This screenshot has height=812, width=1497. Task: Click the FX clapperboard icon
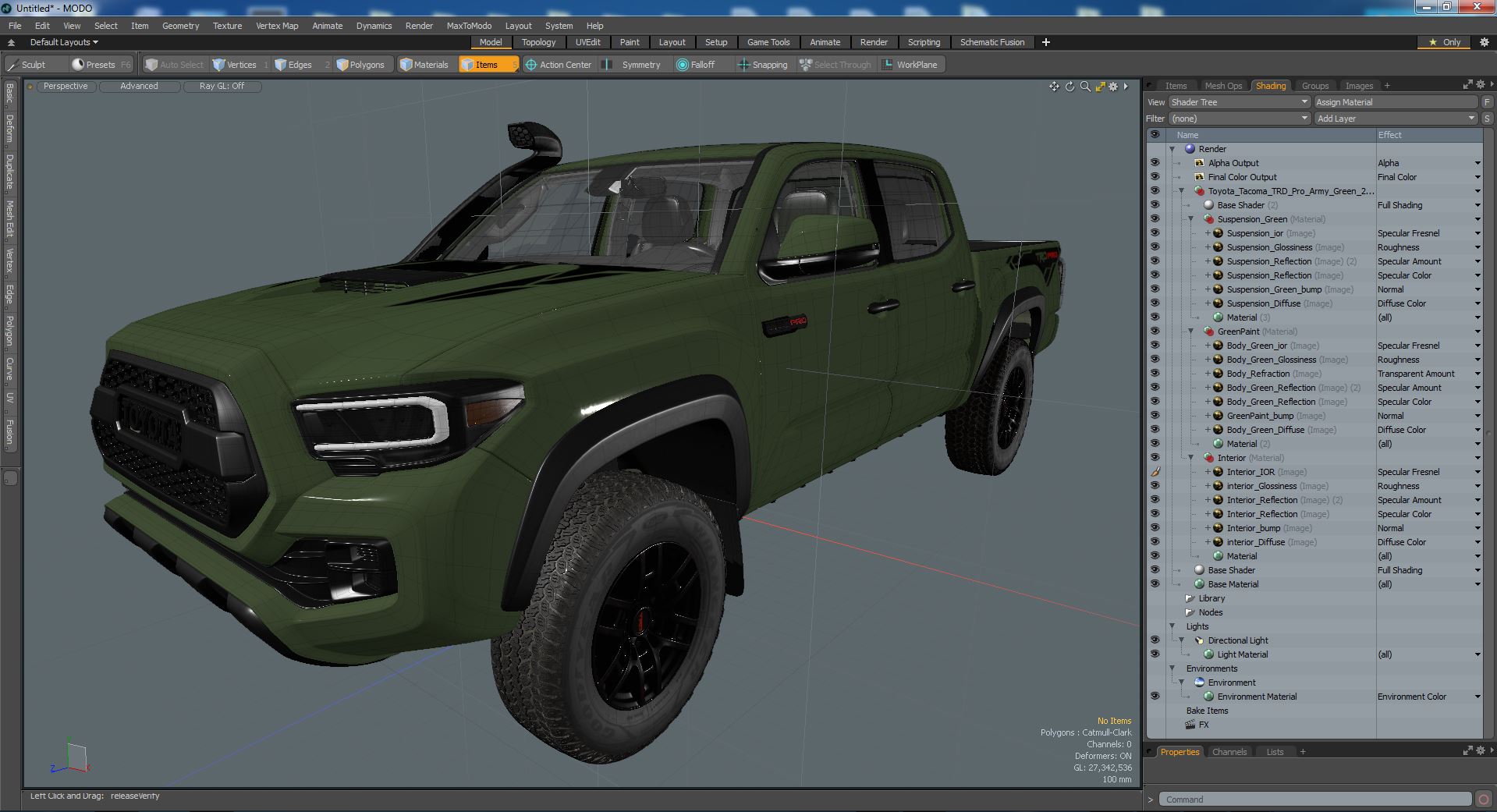click(x=1190, y=725)
